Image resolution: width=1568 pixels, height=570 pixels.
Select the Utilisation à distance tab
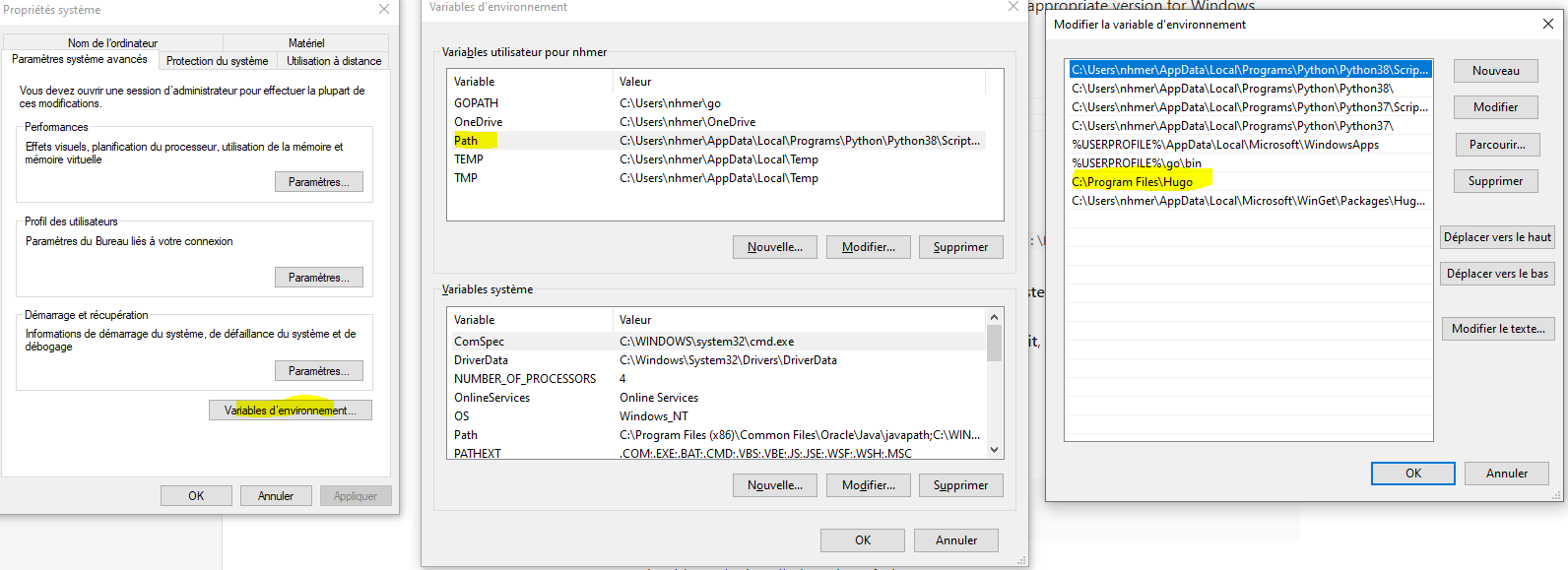[334, 61]
